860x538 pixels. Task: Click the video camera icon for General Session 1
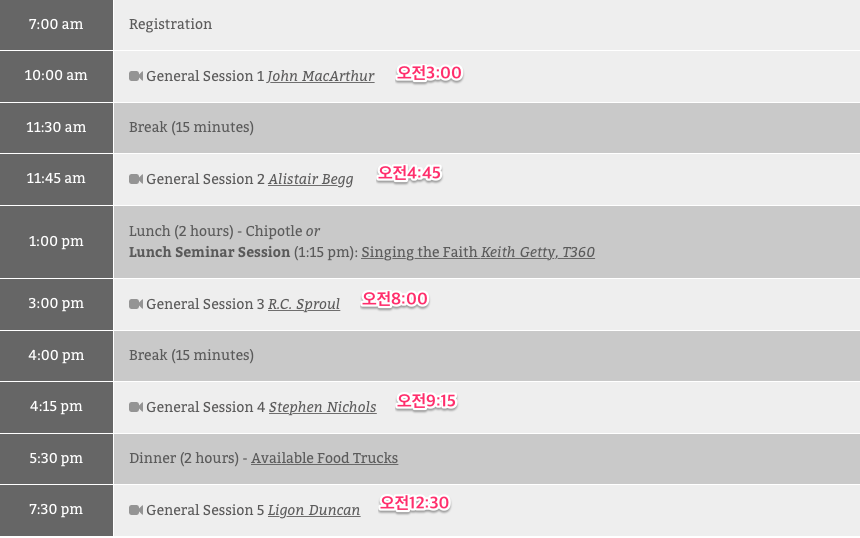136,76
